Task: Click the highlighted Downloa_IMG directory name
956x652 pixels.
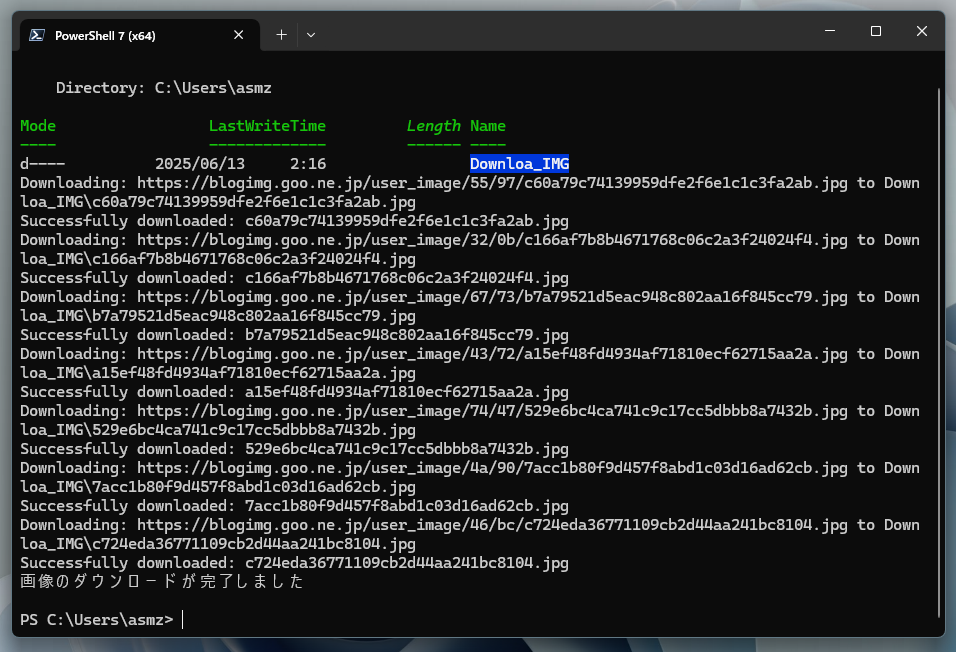Action: coord(519,164)
